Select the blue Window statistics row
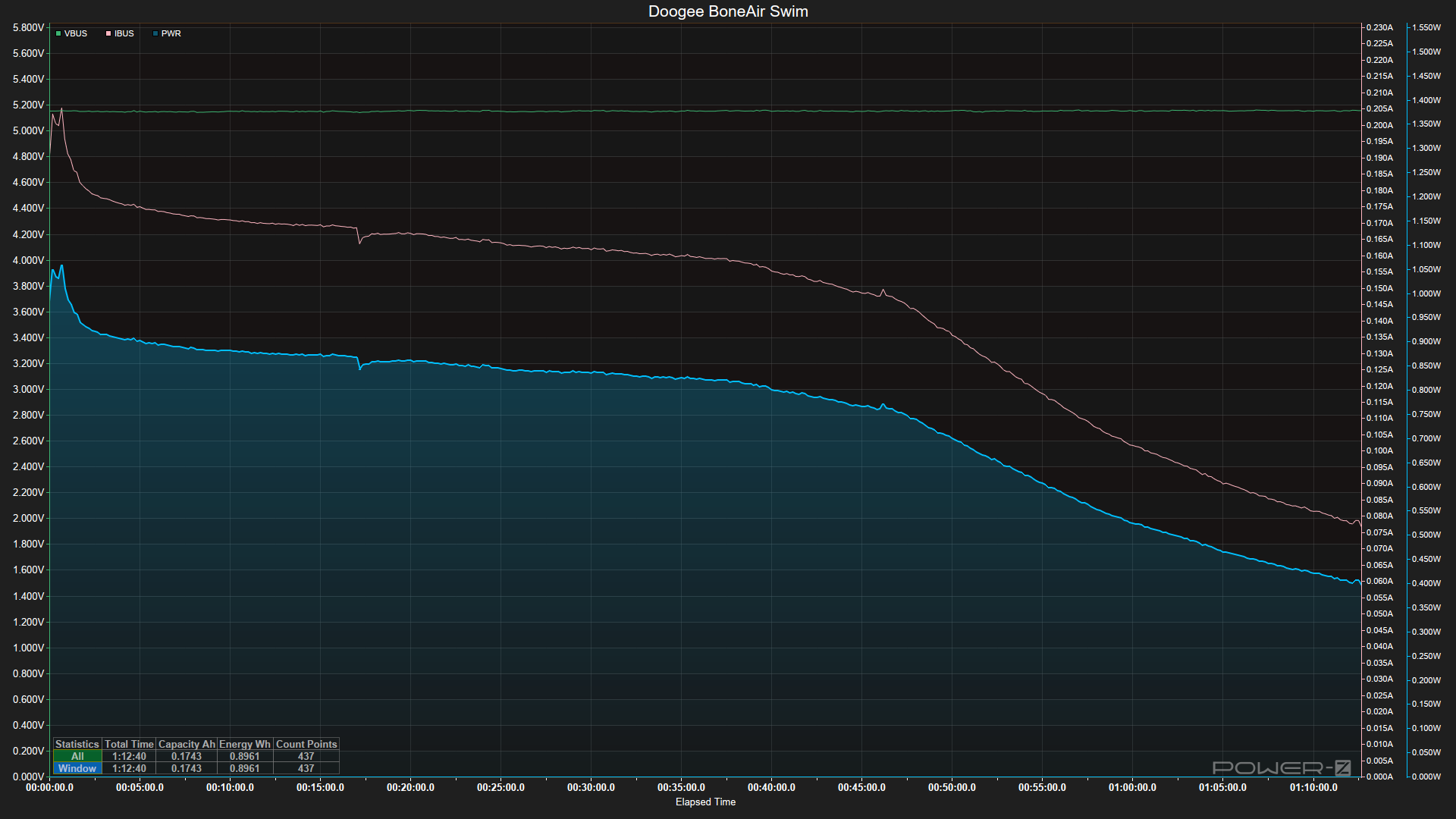Image resolution: width=1456 pixels, height=819 pixels. [x=77, y=768]
